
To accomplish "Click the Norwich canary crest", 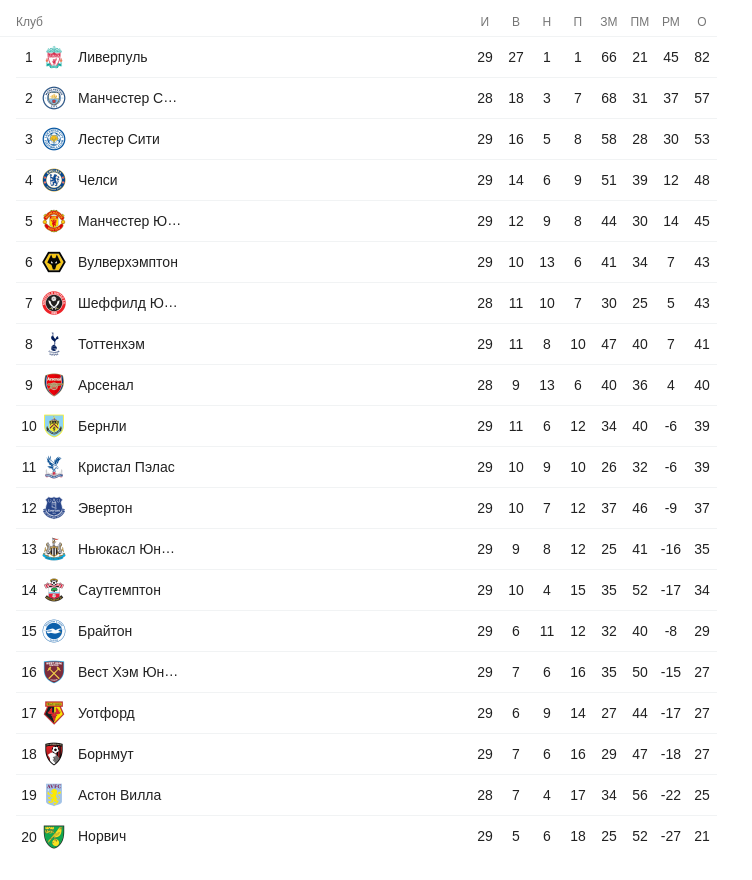I will (54, 836).
